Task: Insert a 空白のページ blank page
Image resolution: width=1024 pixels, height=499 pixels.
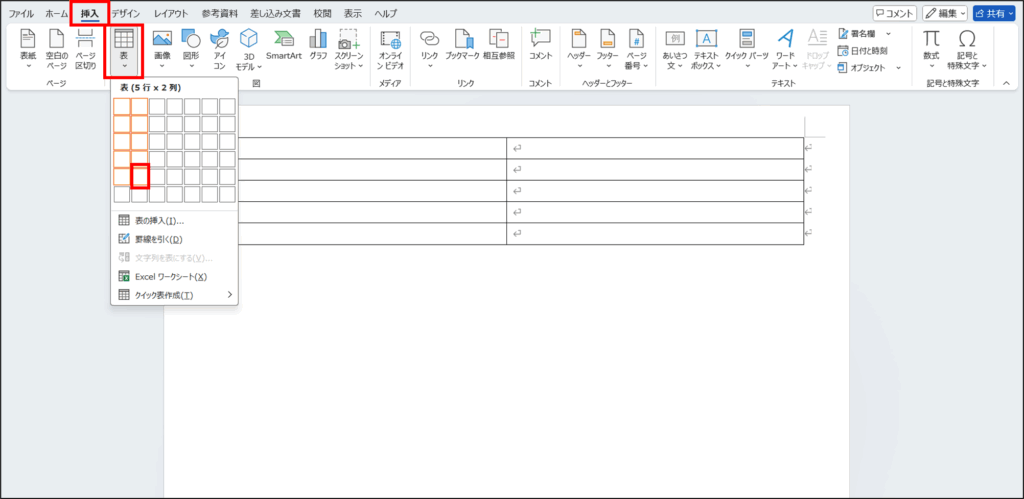Action: click(x=57, y=49)
